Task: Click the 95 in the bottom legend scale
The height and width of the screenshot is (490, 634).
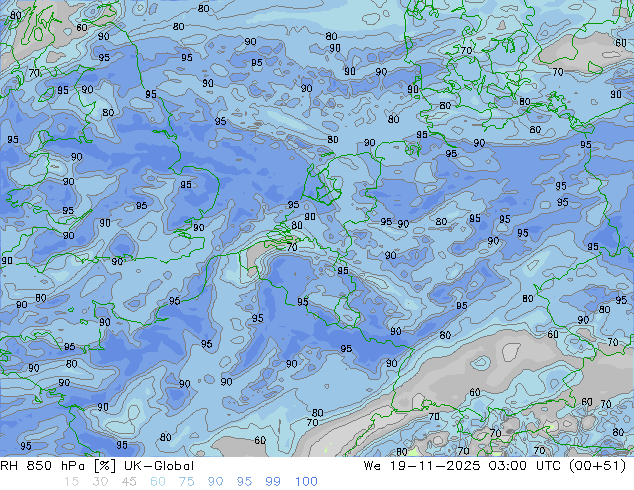Action: coord(244,482)
